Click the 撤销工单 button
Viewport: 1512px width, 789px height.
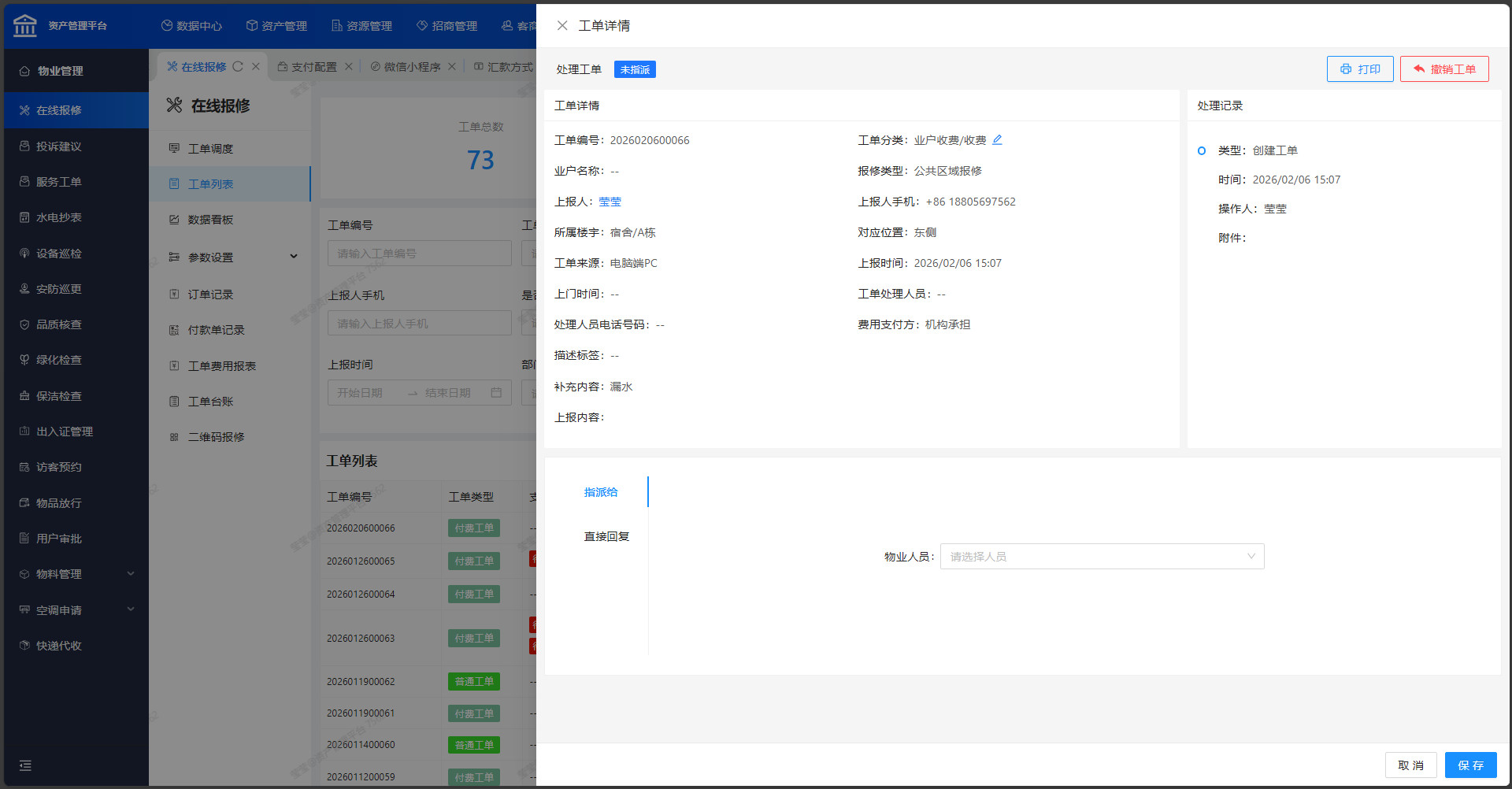pos(1444,69)
